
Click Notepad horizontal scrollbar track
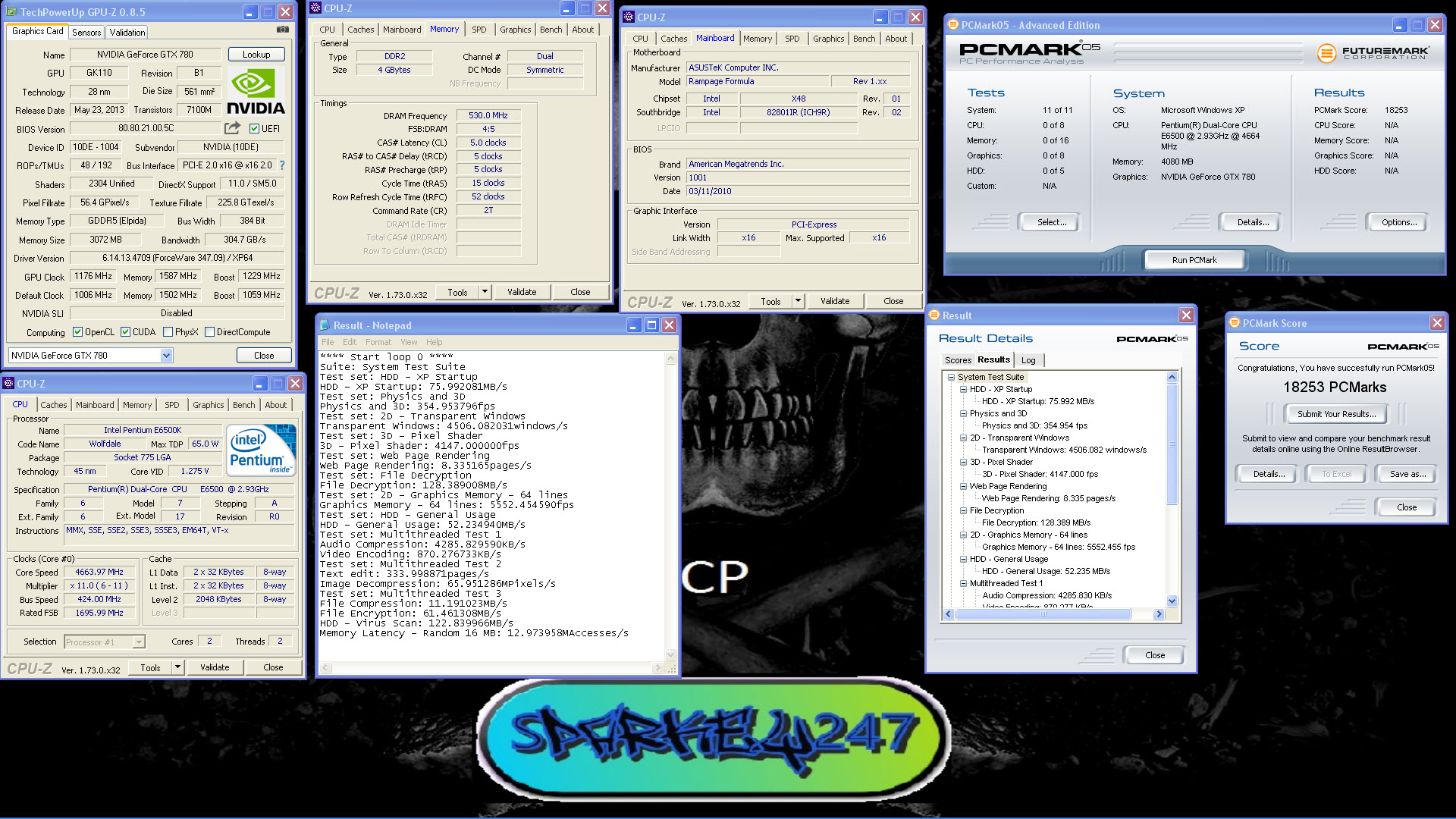point(492,668)
